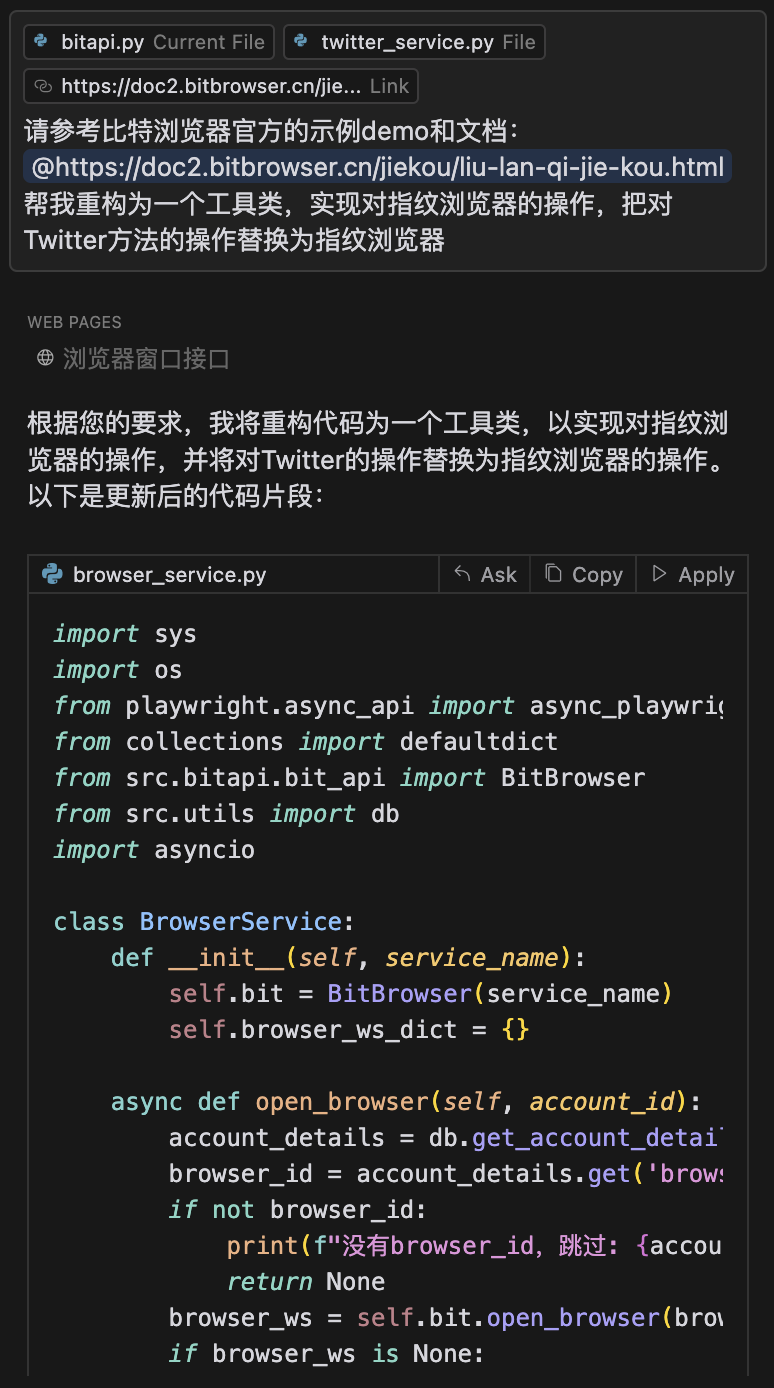Click the Python icon on twitter_service.py chip
The image size is (774, 1388).
pyautogui.click(x=301, y=42)
